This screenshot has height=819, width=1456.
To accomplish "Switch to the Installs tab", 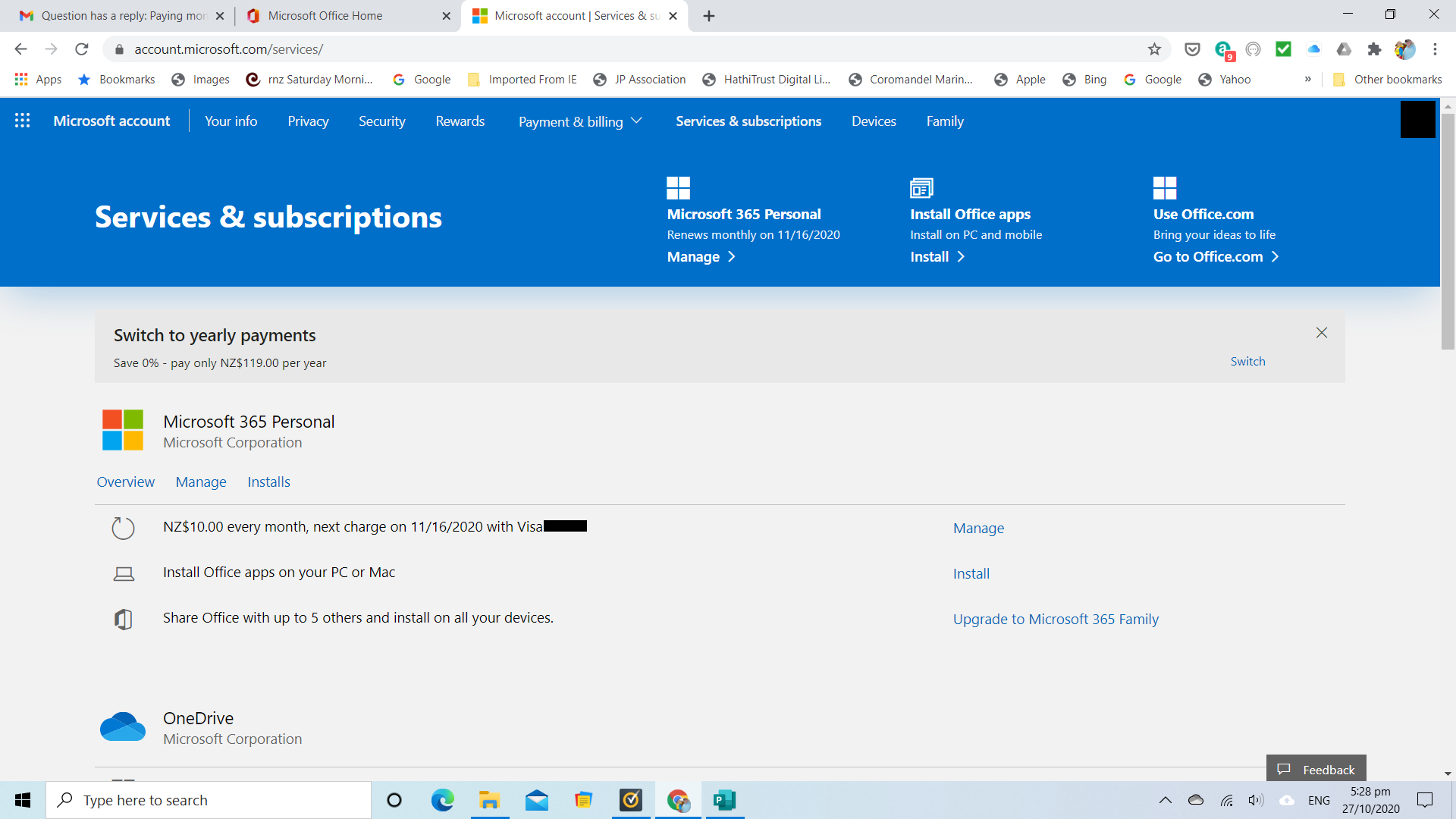I will [268, 482].
